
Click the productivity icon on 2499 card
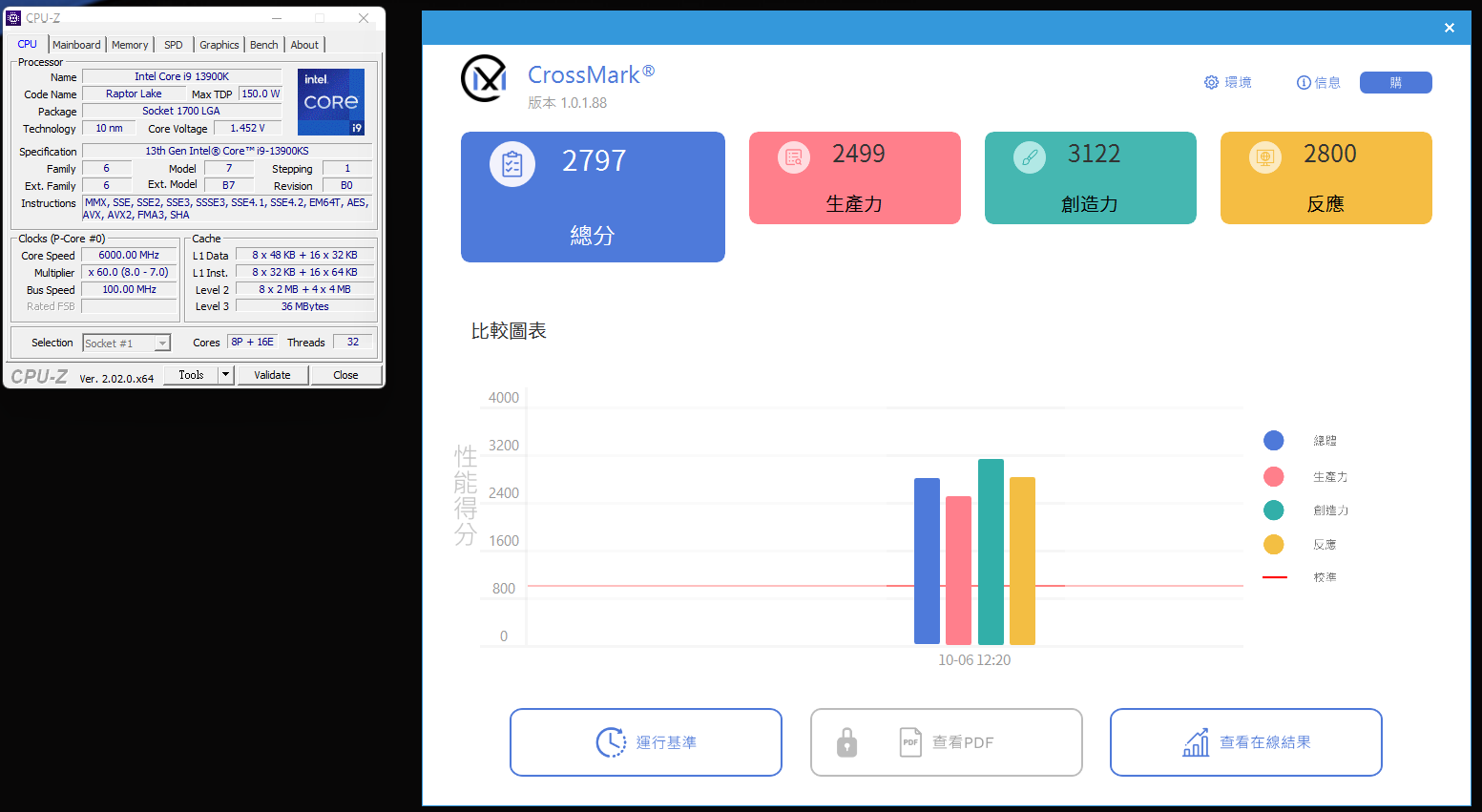pyautogui.click(x=793, y=157)
